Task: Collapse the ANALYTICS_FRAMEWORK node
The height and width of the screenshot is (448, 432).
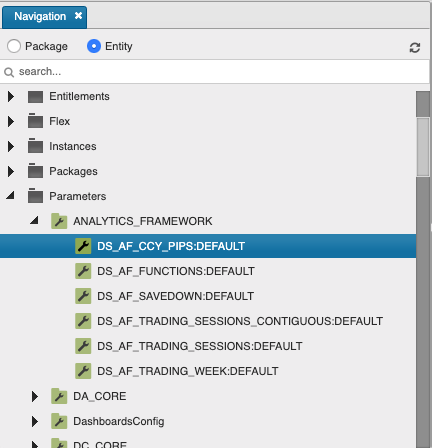Action: click(x=34, y=220)
